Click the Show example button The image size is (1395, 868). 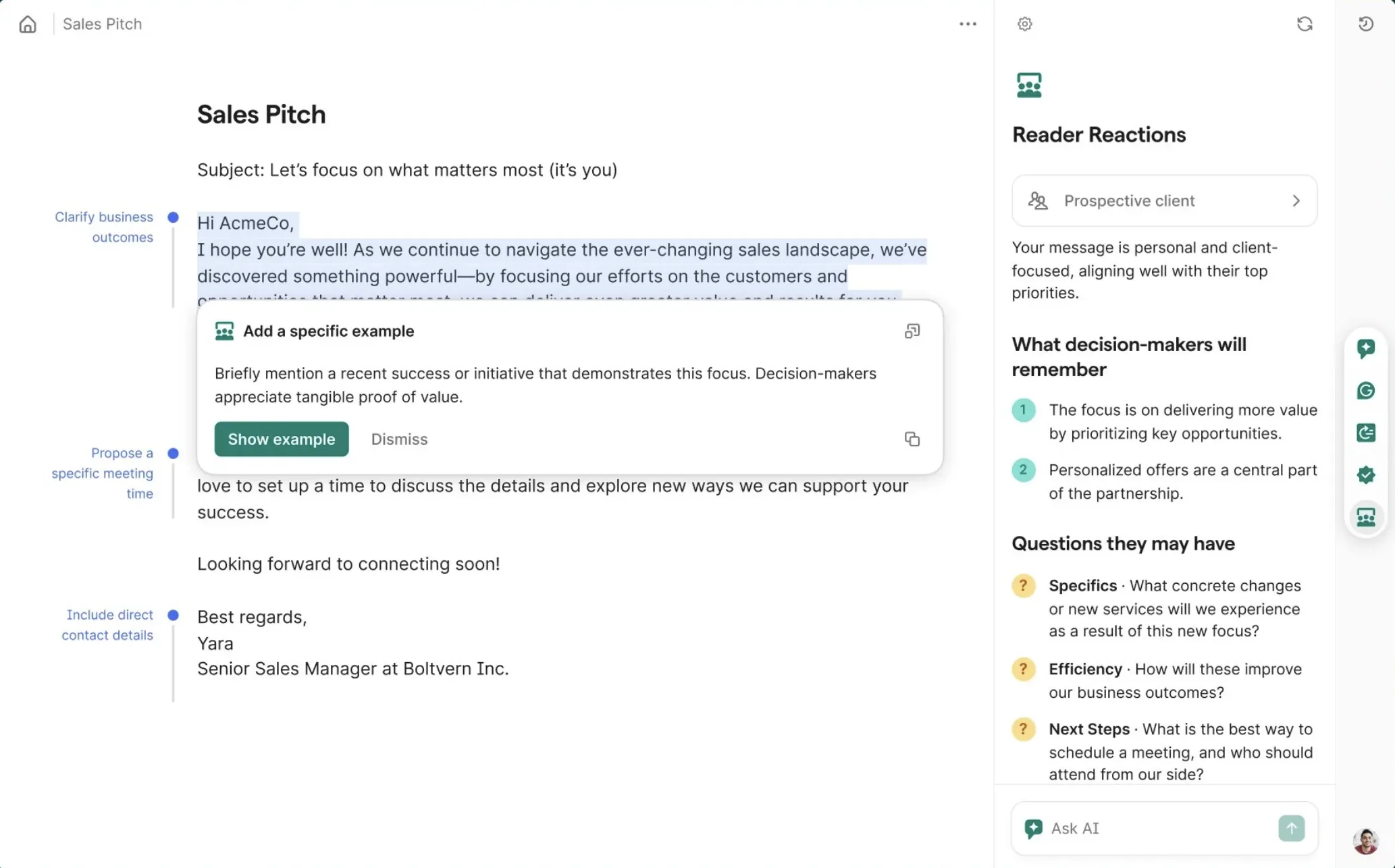click(x=282, y=439)
